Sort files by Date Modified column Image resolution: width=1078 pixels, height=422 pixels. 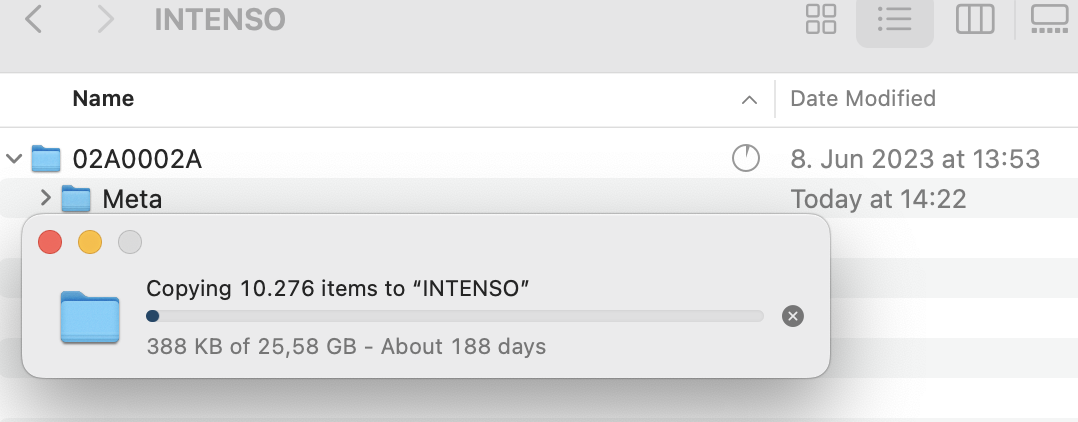coord(863,99)
